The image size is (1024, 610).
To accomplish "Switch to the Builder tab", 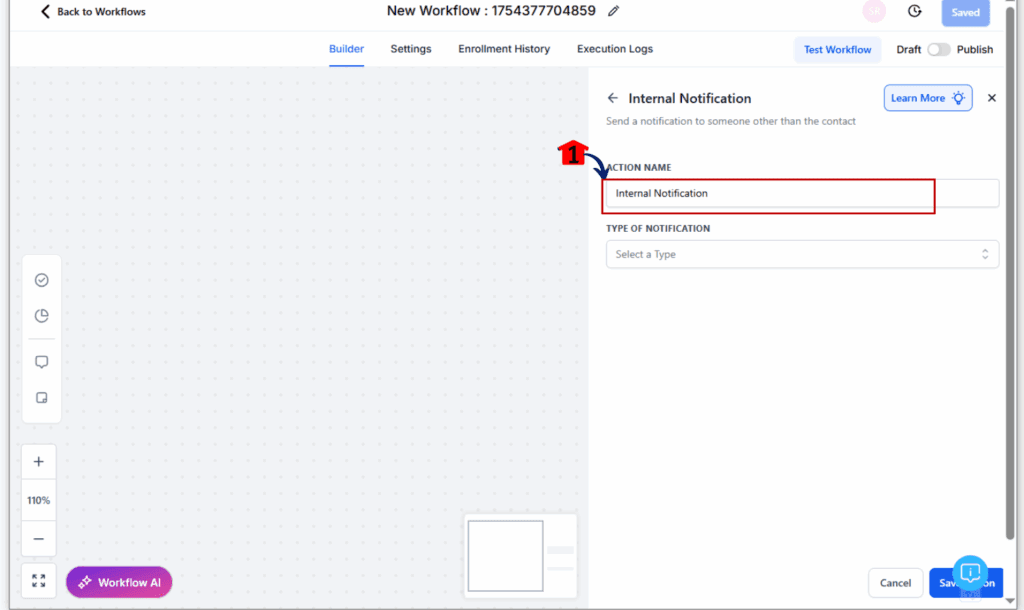I will (x=346, y=49).
